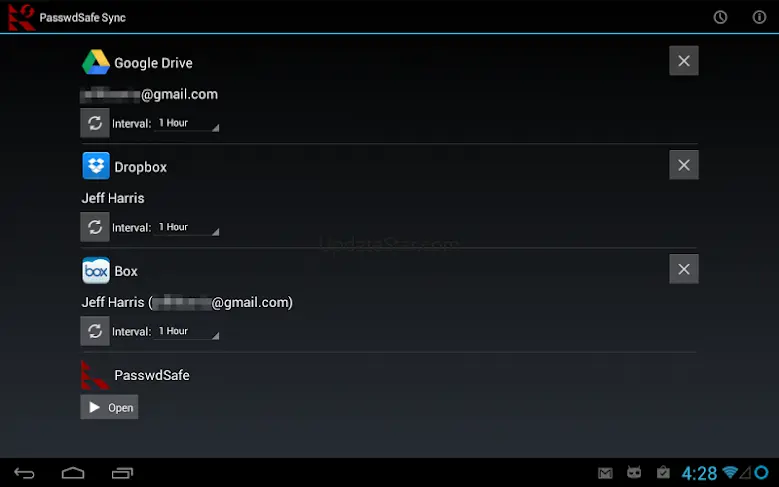
Task: Open the about info icon
Action: (x=759, y=17)
